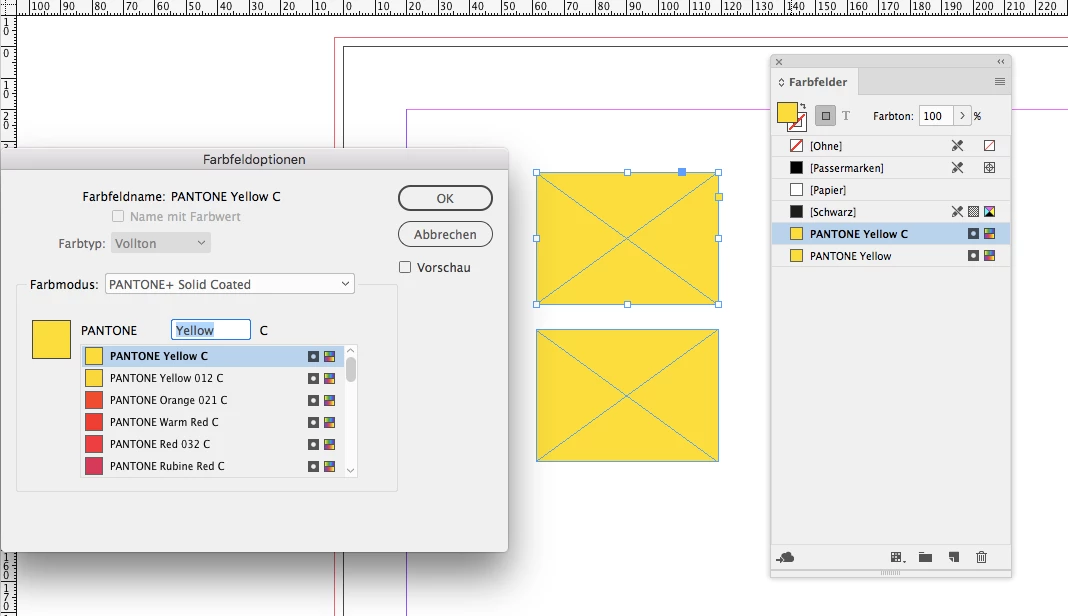Enable the Vorschau preview checkbox
Screen dimensions: 1068x616
click(x=405, y=267)
